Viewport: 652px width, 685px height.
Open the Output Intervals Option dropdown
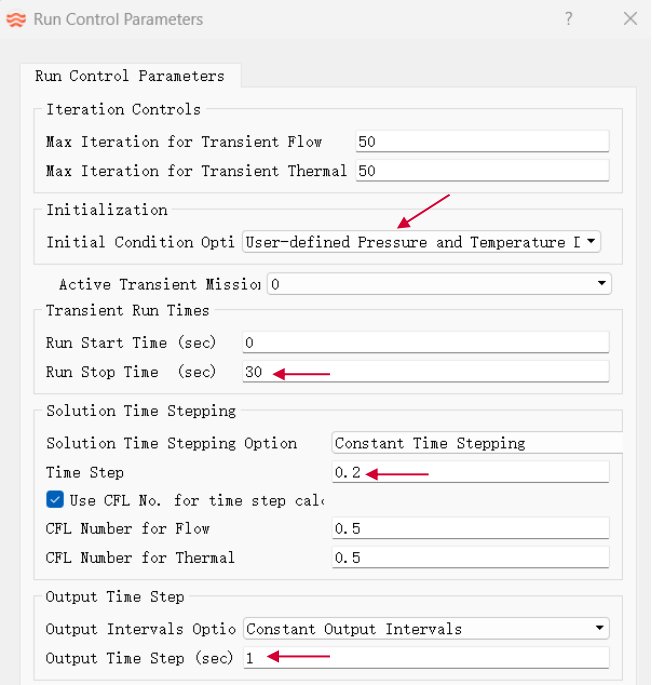[x=427, y=629]
